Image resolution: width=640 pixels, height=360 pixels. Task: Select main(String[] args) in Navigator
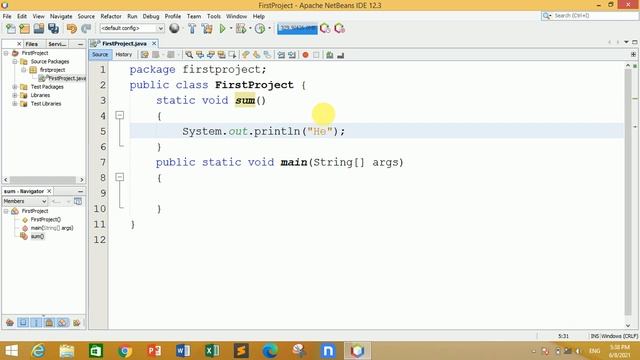tap(52, 228)
